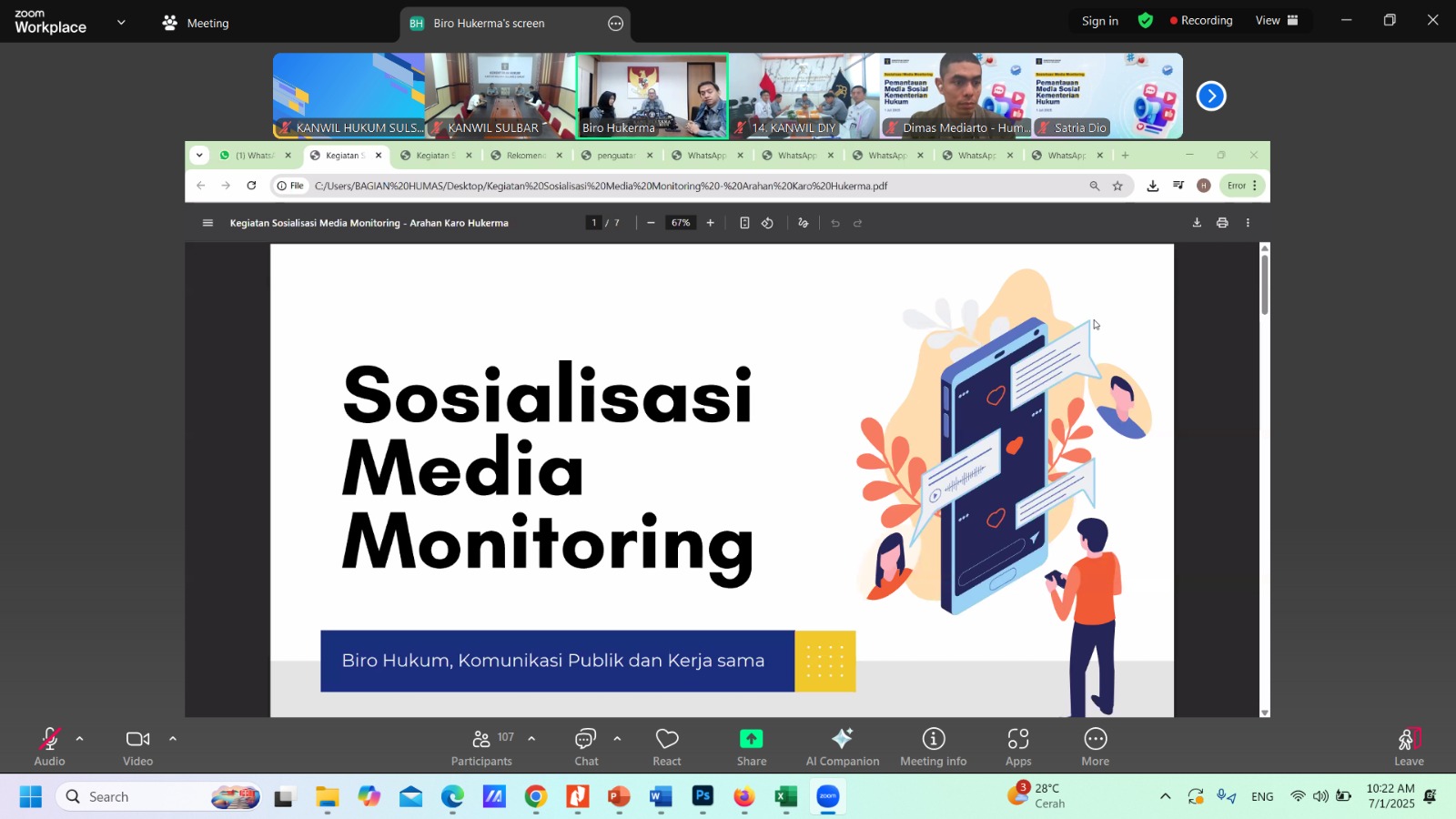Show Meeting info details
The image size is (1456, 819).
point(934,747)
